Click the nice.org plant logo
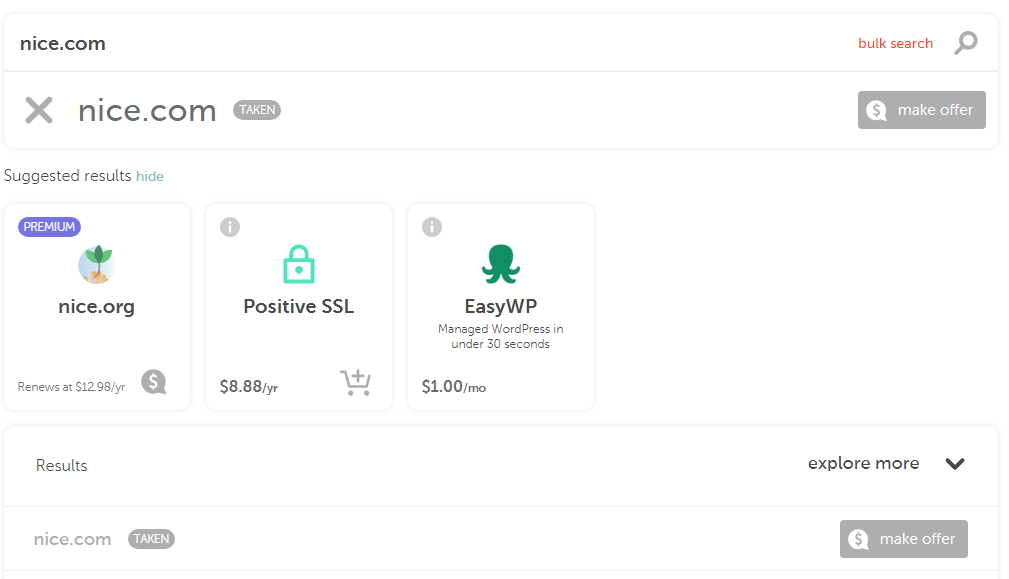The image size is (1009, 579). click(97, 264)
